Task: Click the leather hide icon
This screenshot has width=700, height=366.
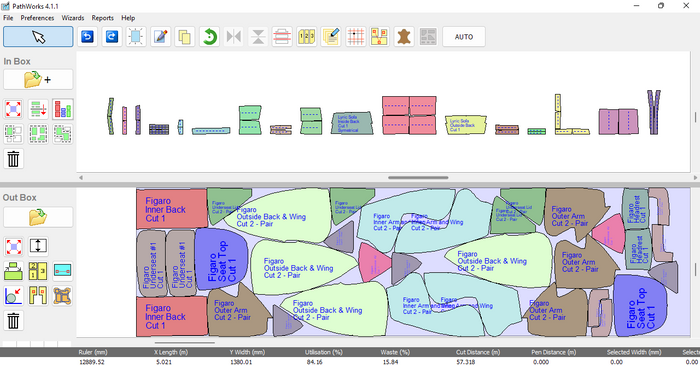Action: pos(404,37)
